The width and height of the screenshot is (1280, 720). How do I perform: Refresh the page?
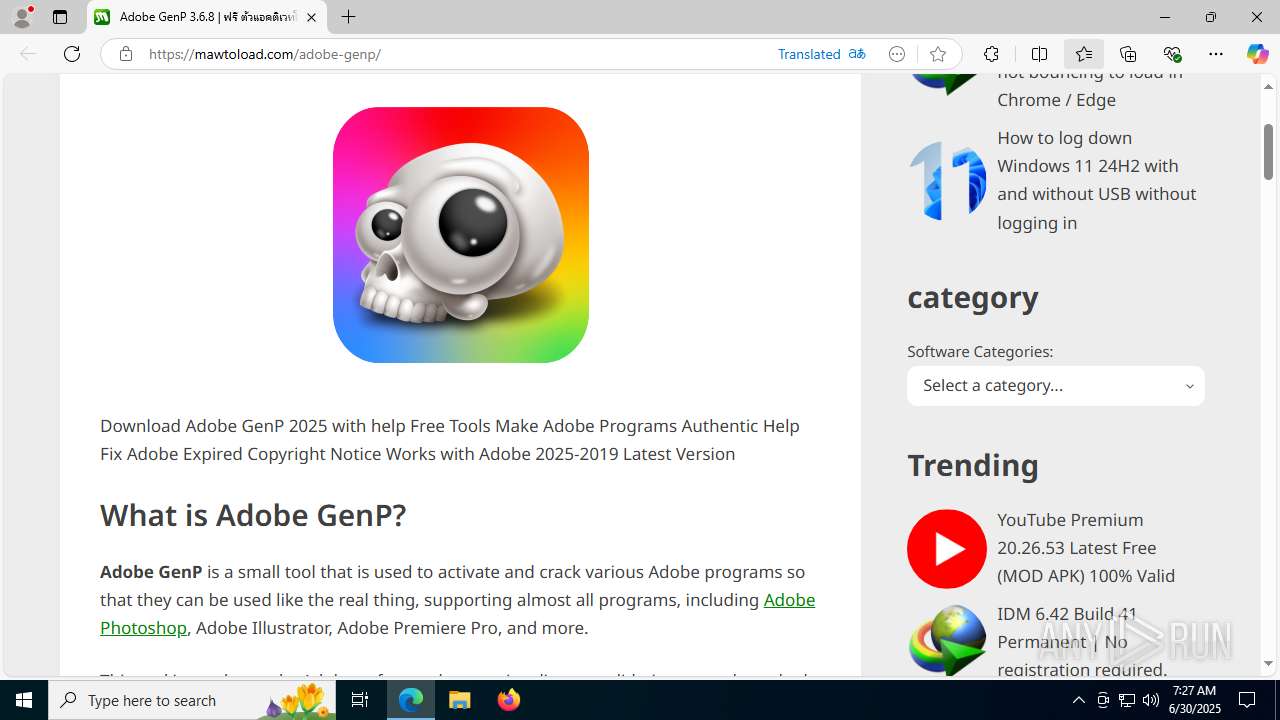pyautogui.click(x=72, y=54)
